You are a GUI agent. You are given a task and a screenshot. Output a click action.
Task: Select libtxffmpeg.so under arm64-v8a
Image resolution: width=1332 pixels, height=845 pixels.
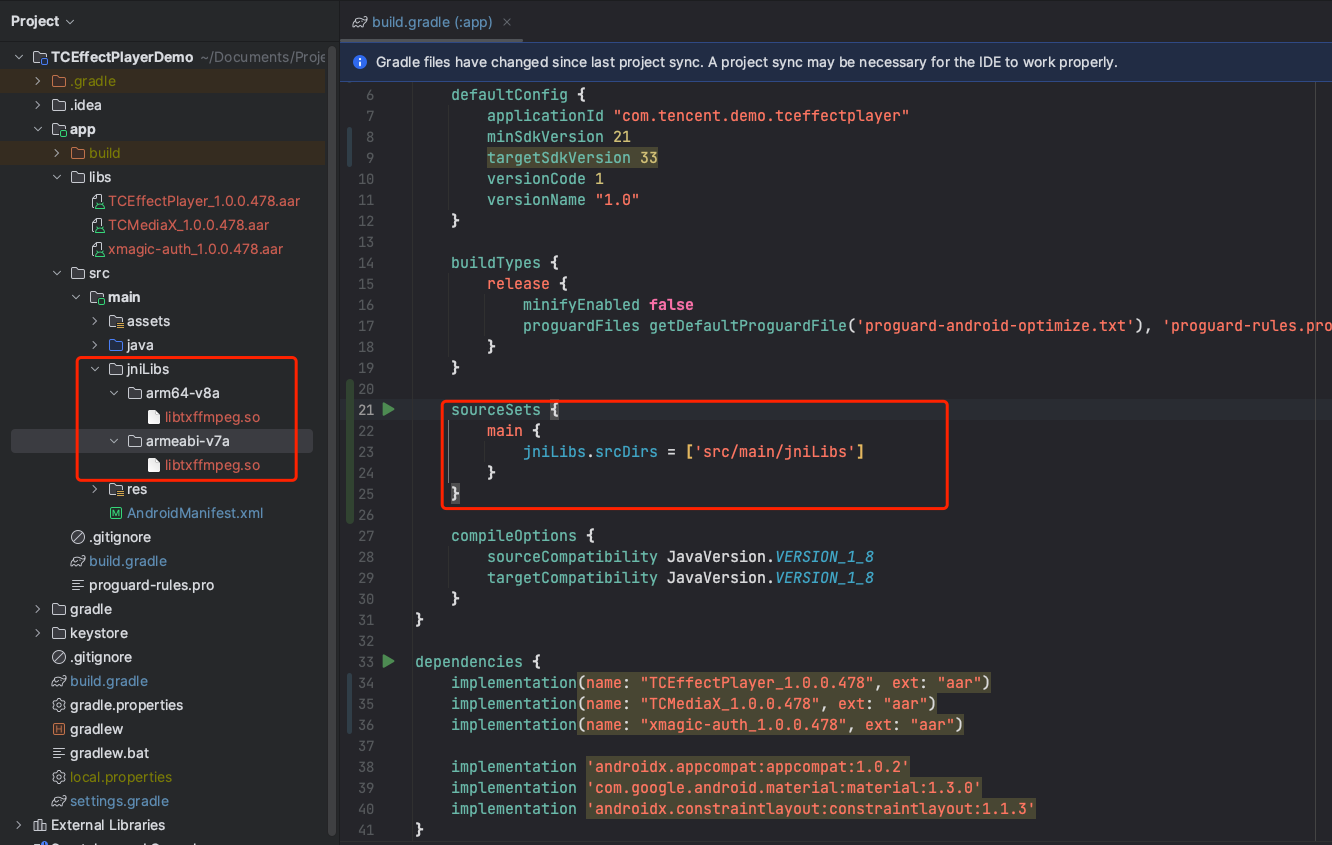coord(212,417)
